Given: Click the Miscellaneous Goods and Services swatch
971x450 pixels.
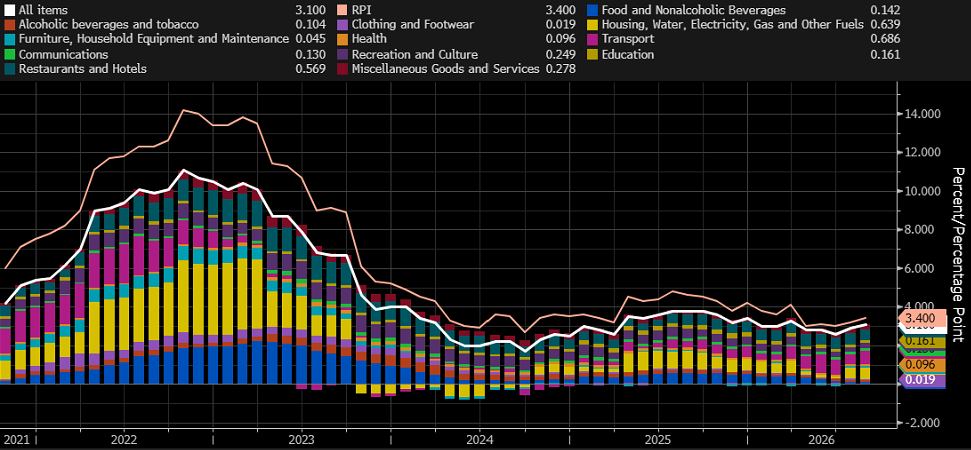Looking at the screenshot, I should 342,69.
